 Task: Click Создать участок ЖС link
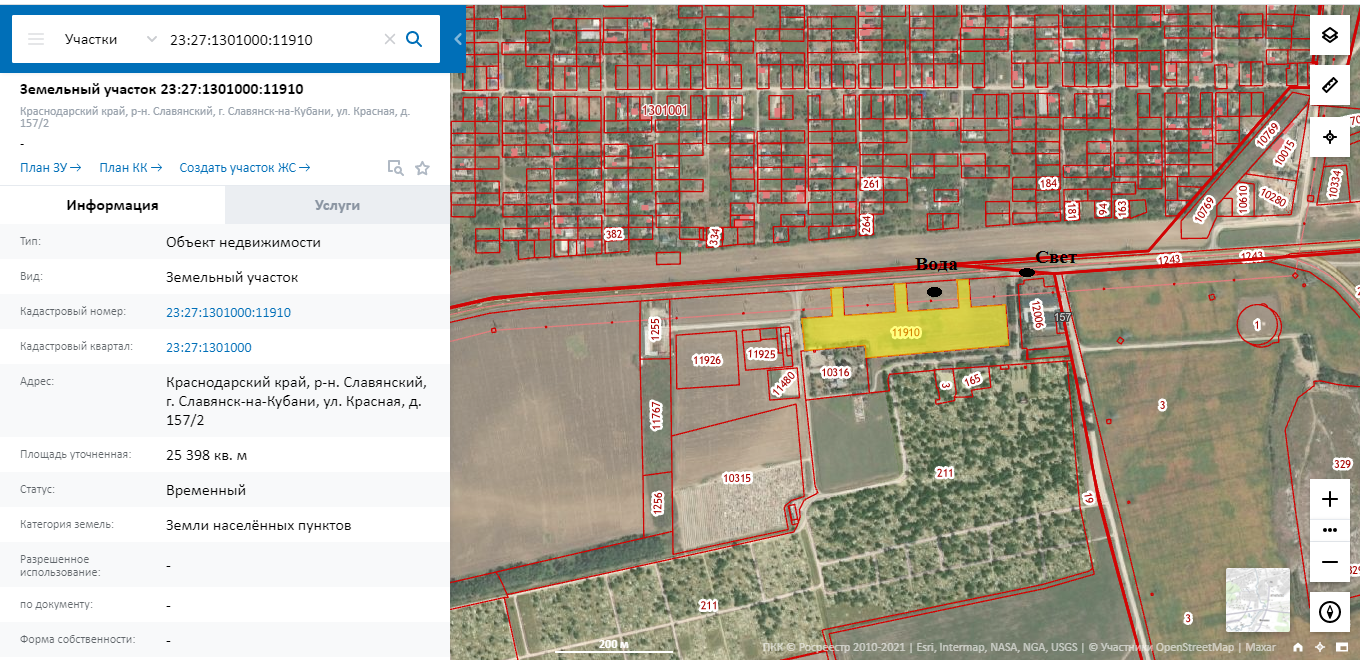pos(244,168)
